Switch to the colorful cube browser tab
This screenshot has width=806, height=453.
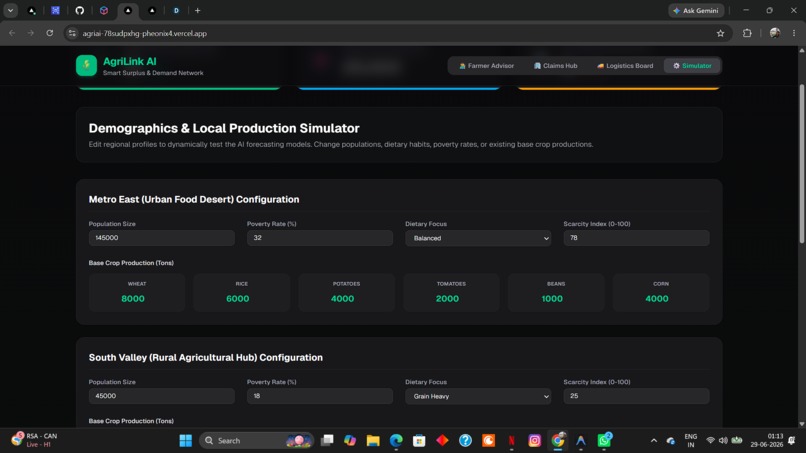pos(104,10)
